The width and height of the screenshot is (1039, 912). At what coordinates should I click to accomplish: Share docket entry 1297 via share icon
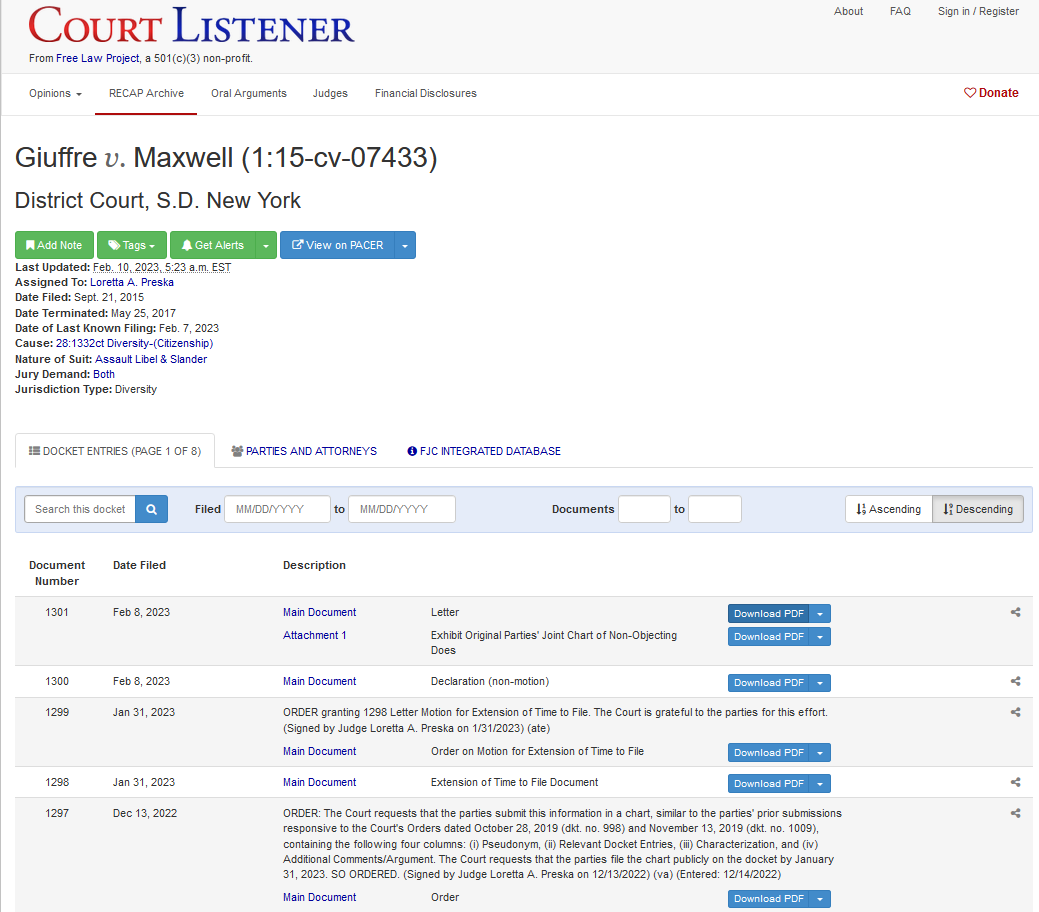tap(1015, 813)
